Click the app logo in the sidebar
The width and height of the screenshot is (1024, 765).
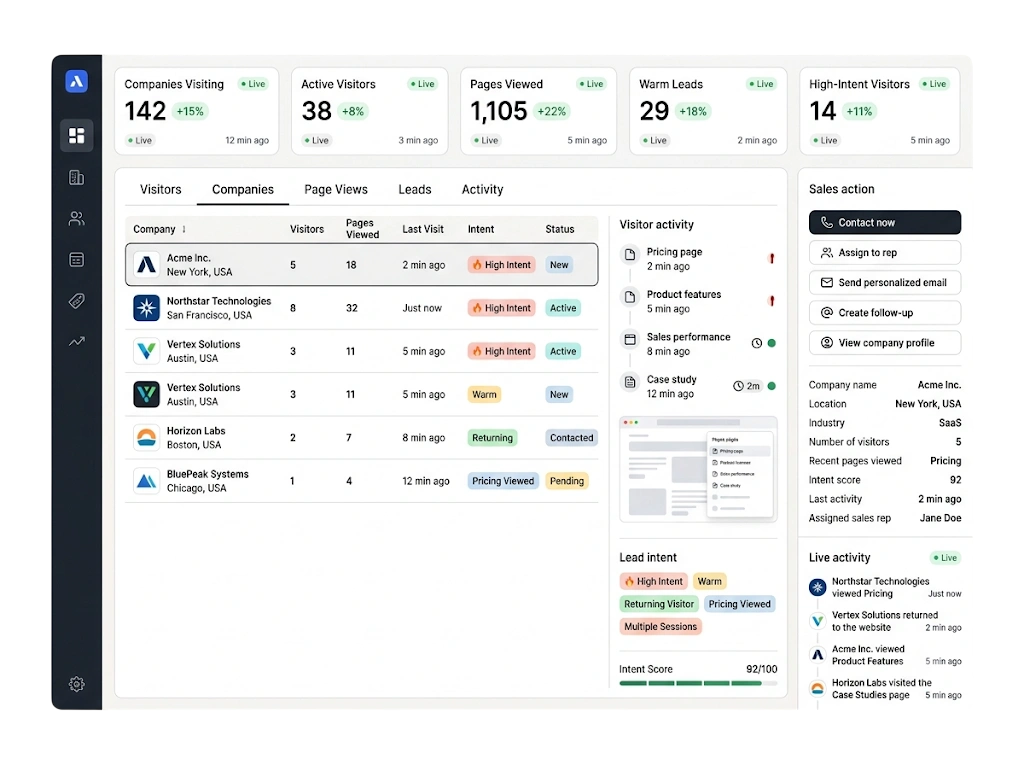point(76,82)
